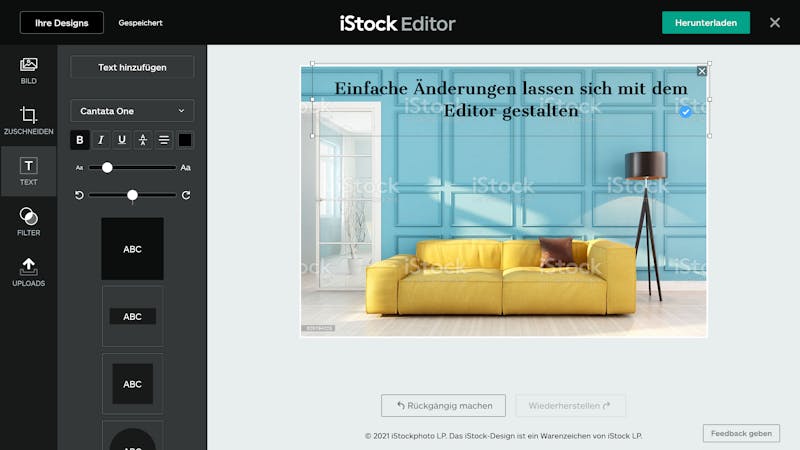Click the iStock Editor logo
800x450 pixels.
pyautogui.click(x=397, y=23)
